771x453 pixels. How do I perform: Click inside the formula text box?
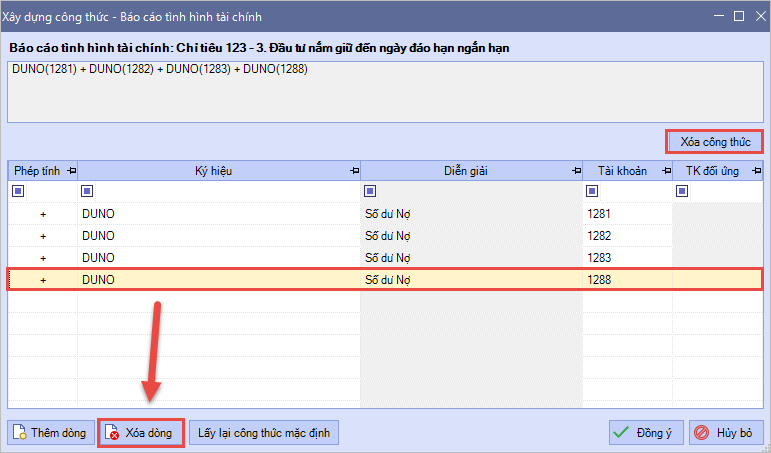tap(385, 97)
